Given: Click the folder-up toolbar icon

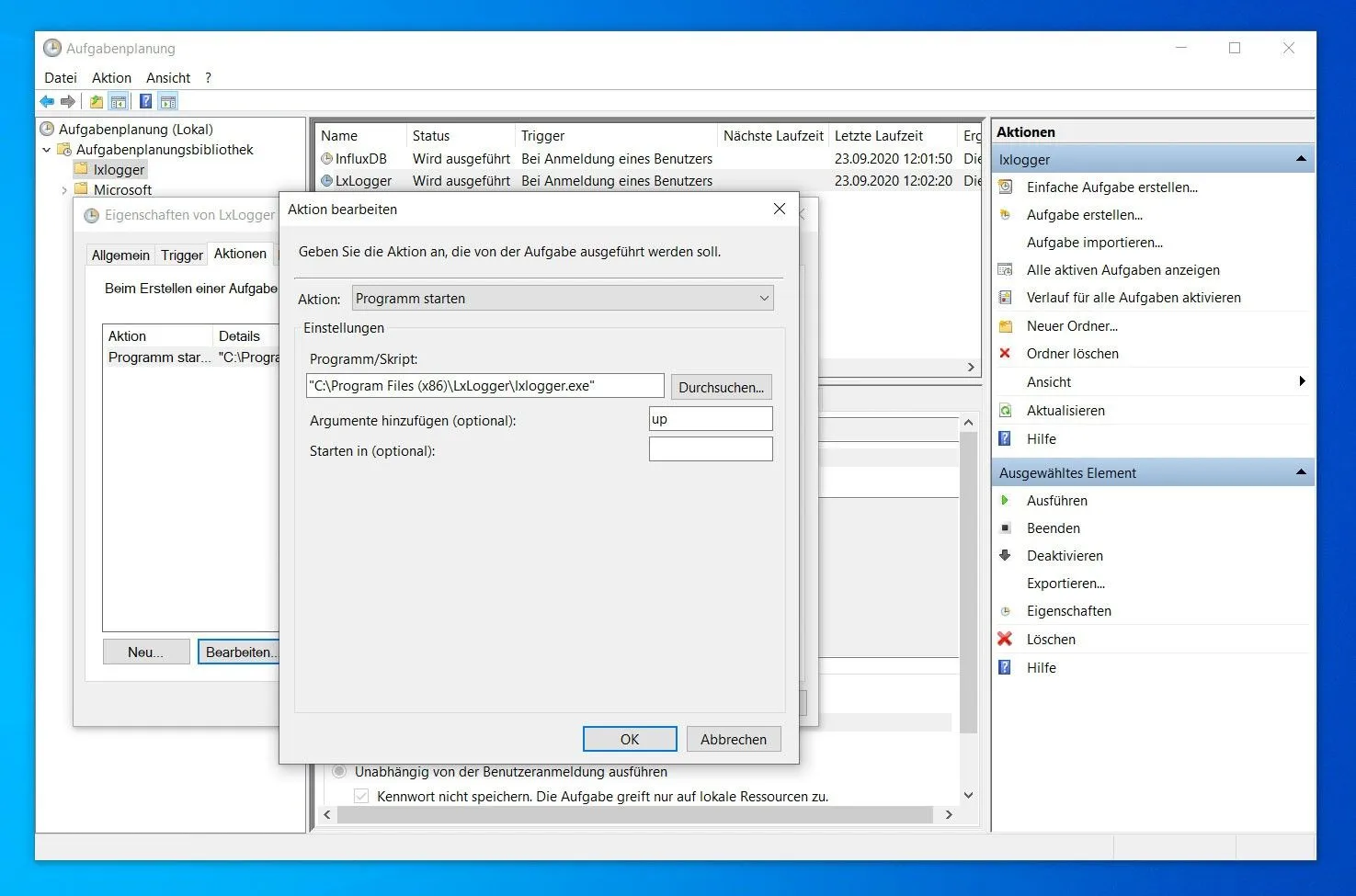Looking at the screenshot, I should [x=96, y=101].
